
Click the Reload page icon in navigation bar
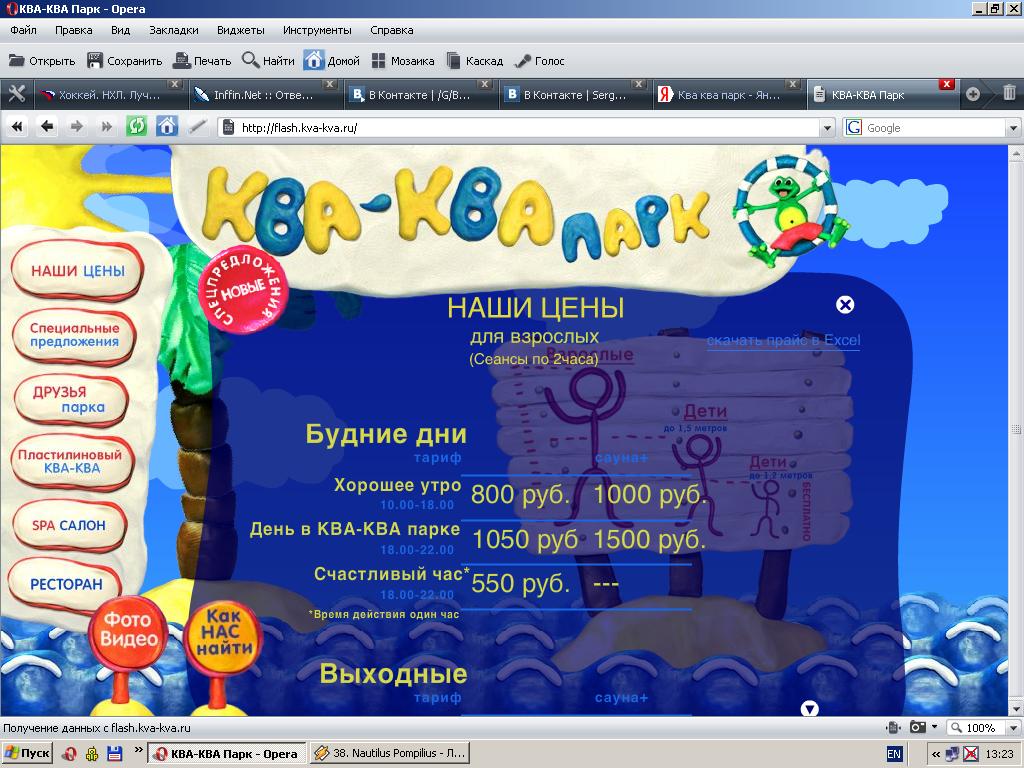136,127
